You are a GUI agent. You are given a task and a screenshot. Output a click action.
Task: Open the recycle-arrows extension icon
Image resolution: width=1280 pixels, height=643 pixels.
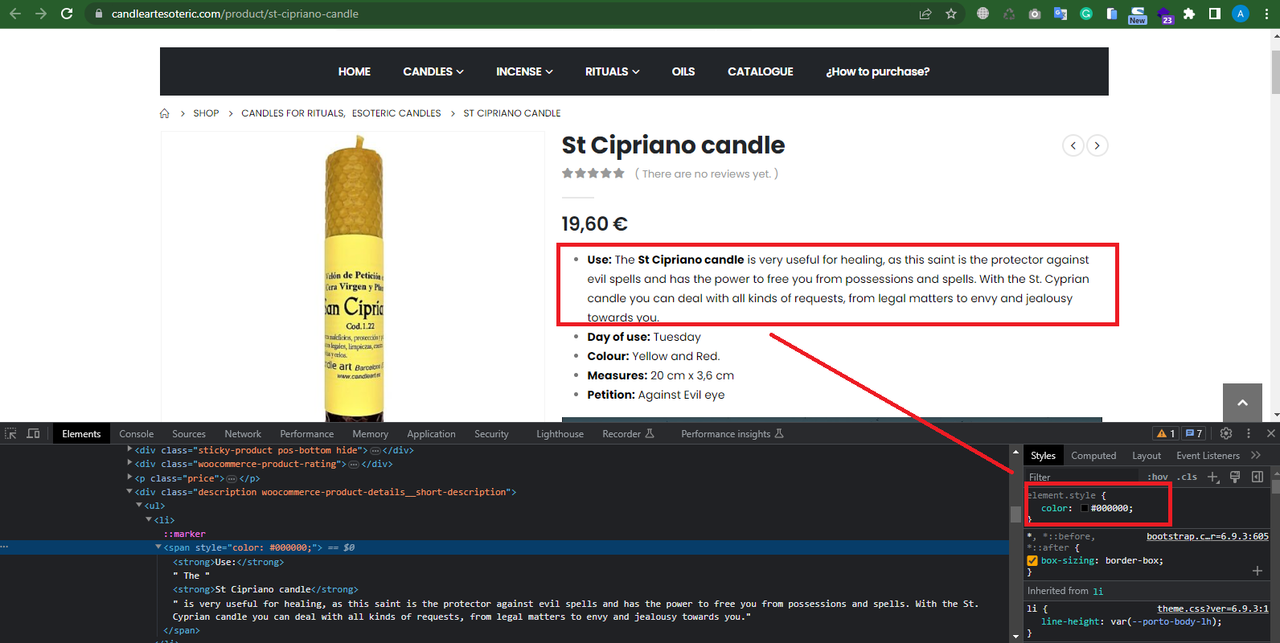click(x=1009, y=14)
